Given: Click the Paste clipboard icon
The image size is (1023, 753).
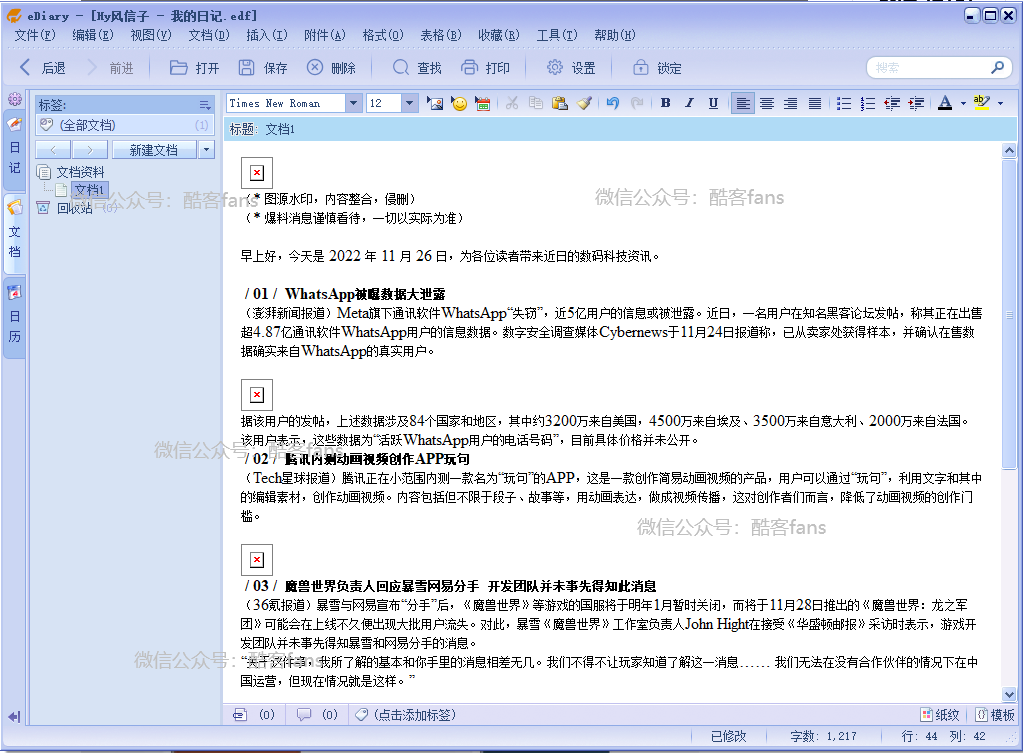Looking at the screenshot, I should tap(559, 103).
